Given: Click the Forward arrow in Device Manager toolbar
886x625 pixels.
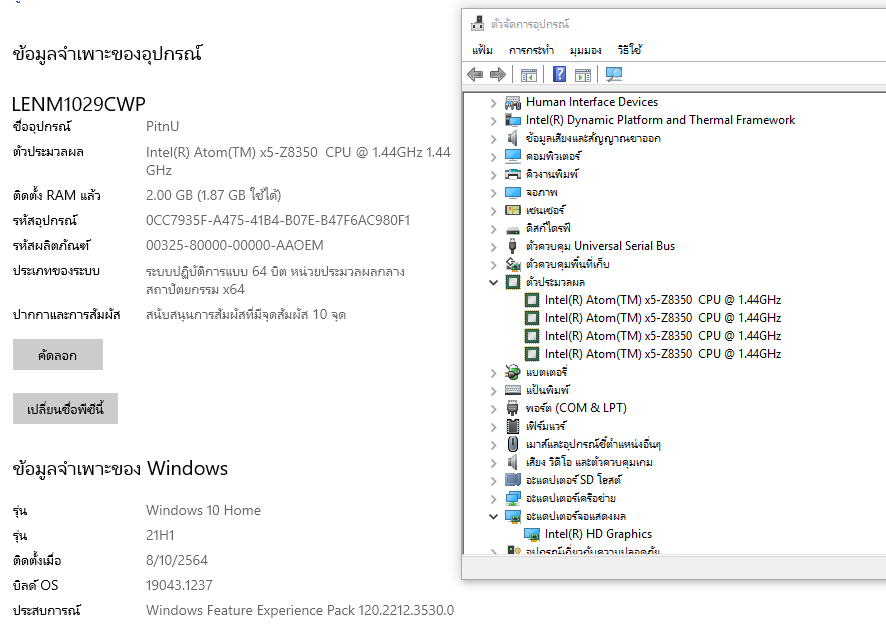Looking at the screenshot, I should (497, 74).
